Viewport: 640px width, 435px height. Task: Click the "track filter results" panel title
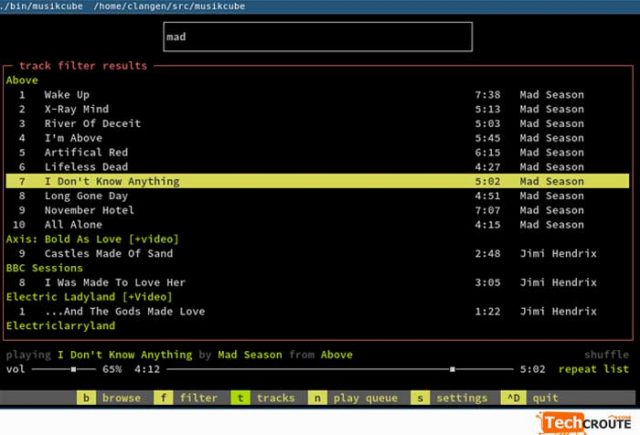pyautogui.click(x=83, y=66)
